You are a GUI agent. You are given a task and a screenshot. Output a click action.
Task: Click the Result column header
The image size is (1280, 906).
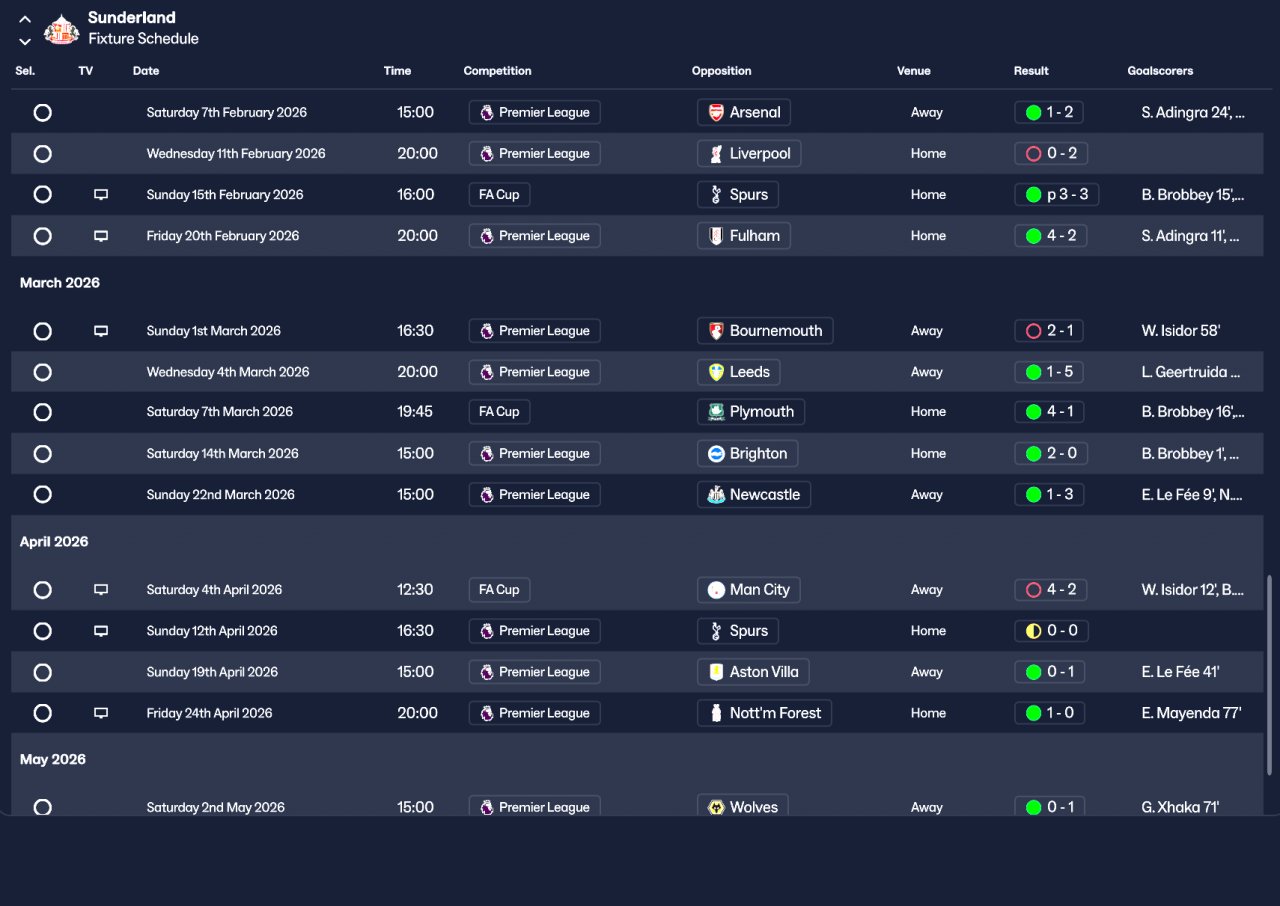1031,71
